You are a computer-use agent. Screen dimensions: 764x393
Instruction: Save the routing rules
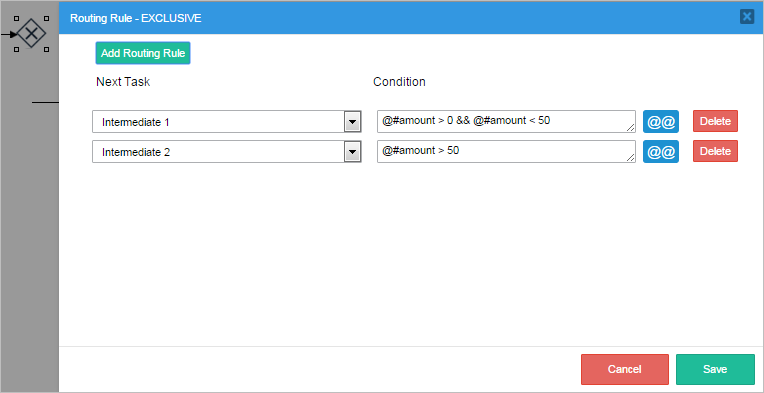pyautogui.click(x=715, y=369)
